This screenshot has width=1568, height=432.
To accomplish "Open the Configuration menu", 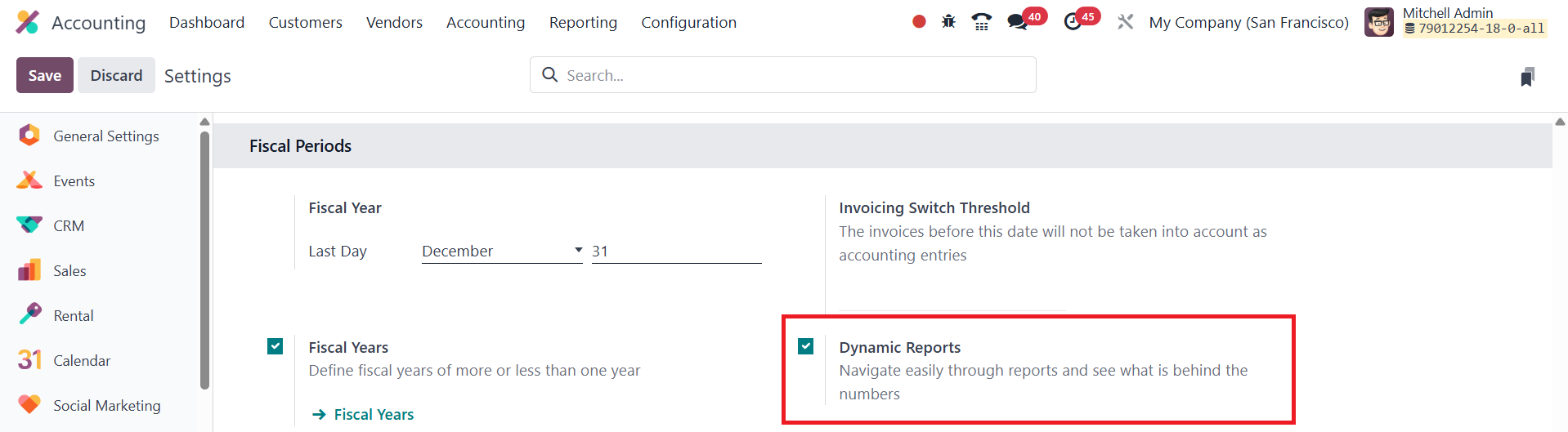I will coord(688,23).
